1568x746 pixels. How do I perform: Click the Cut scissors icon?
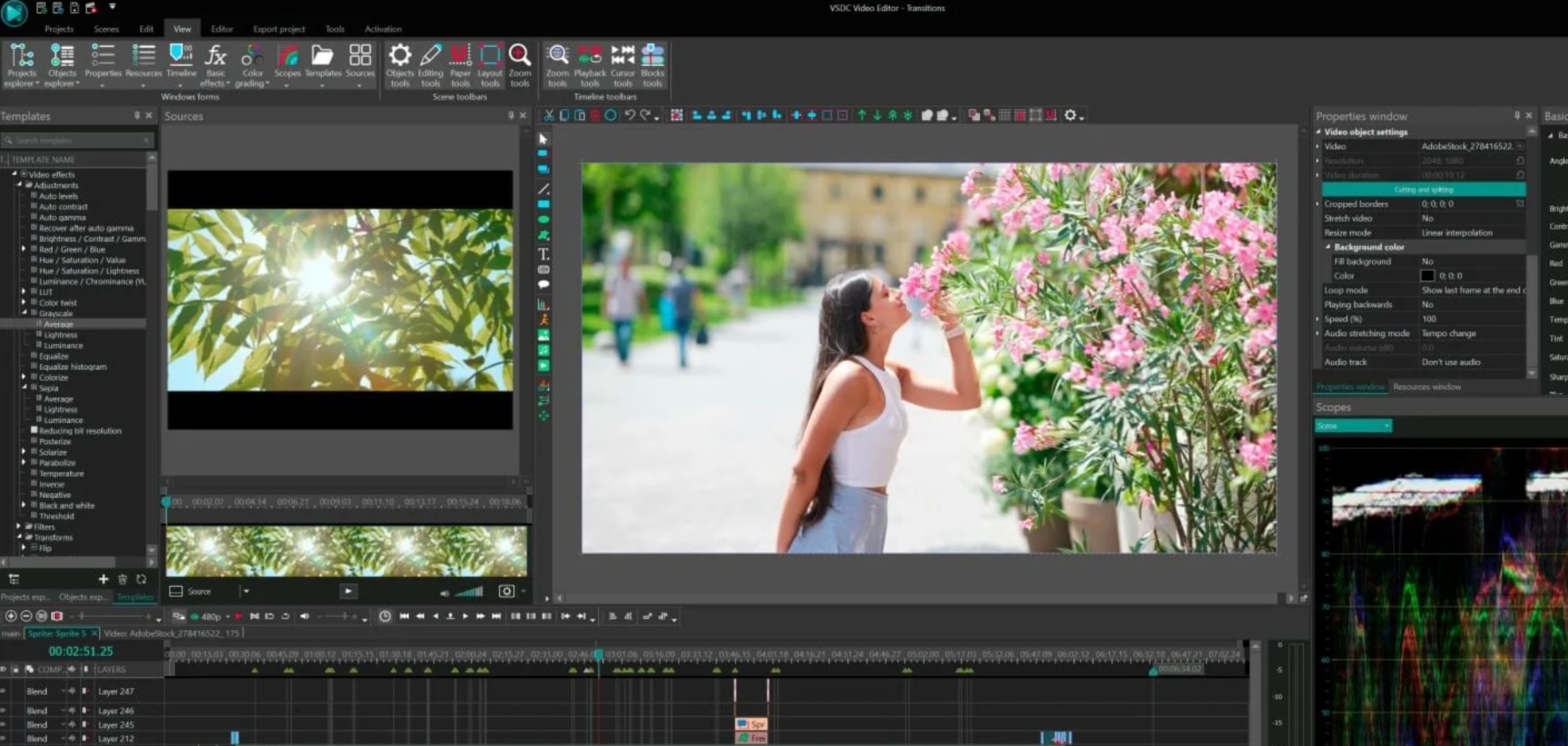(x=549, y=115)
